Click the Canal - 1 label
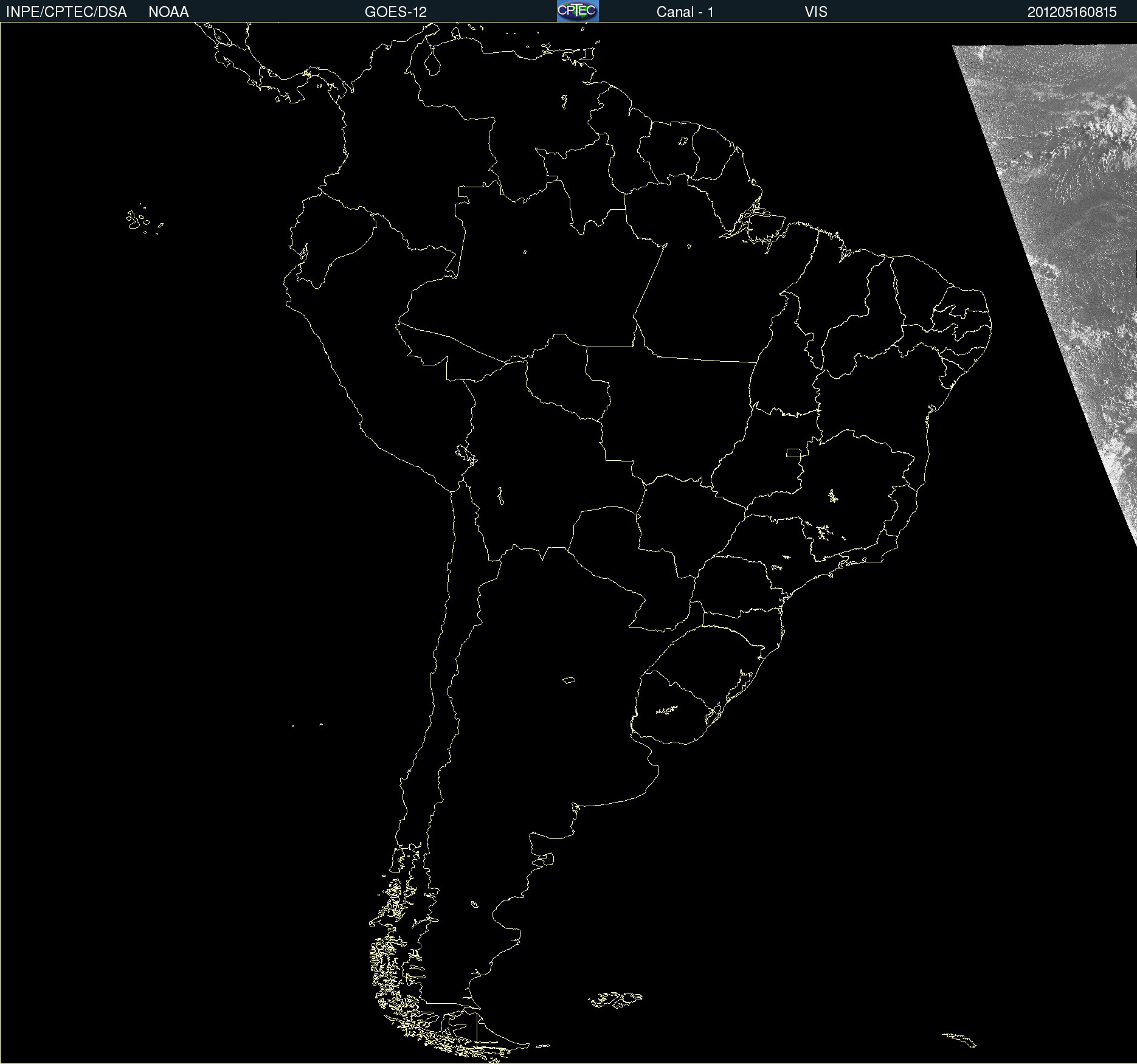The height and width of the screenshot is (1064, 1137). coord(685,12)
